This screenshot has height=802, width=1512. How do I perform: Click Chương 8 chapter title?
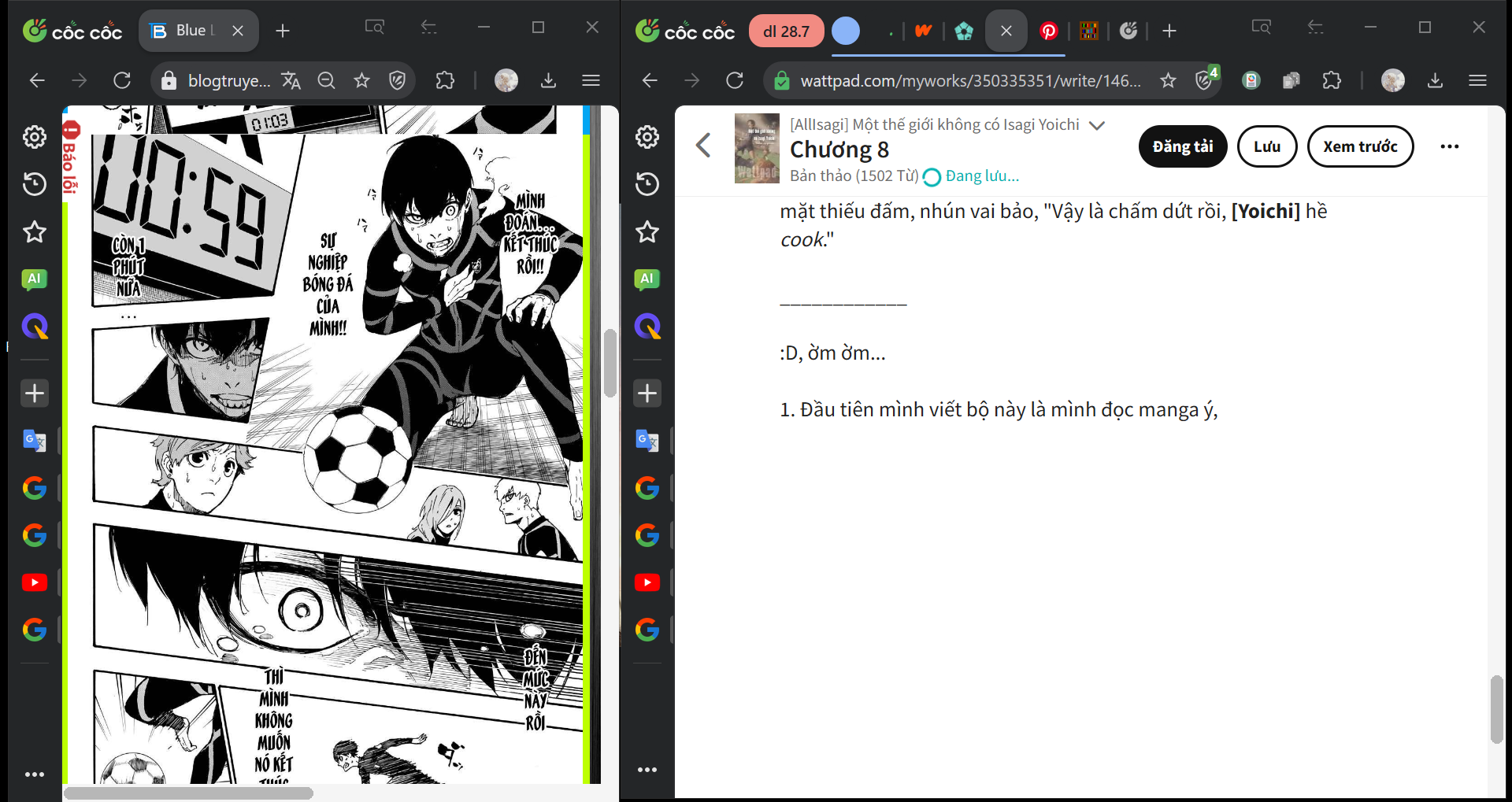pos(839,150)
